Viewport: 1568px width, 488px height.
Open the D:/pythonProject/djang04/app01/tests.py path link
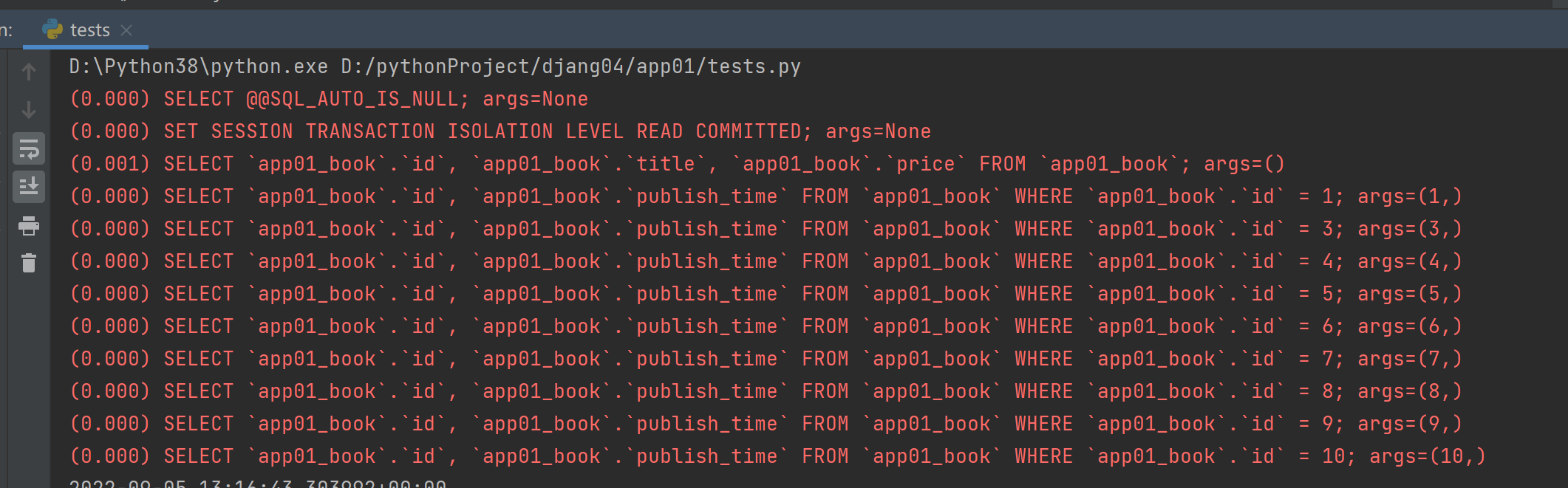pyautogui.click(x=570, y=66)
